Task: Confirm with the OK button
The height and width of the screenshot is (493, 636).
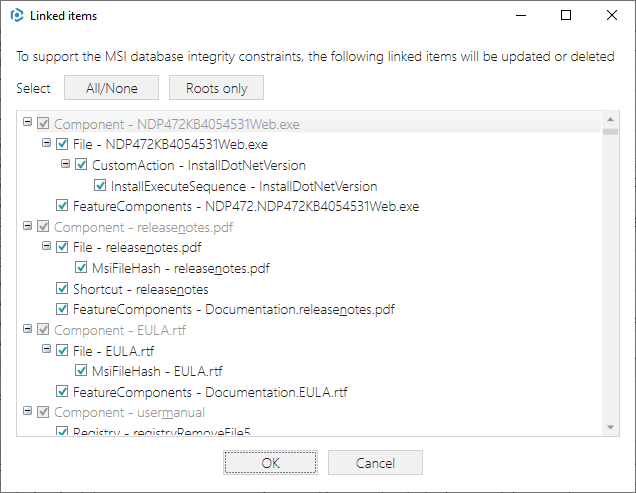Action: click(270, 463)
